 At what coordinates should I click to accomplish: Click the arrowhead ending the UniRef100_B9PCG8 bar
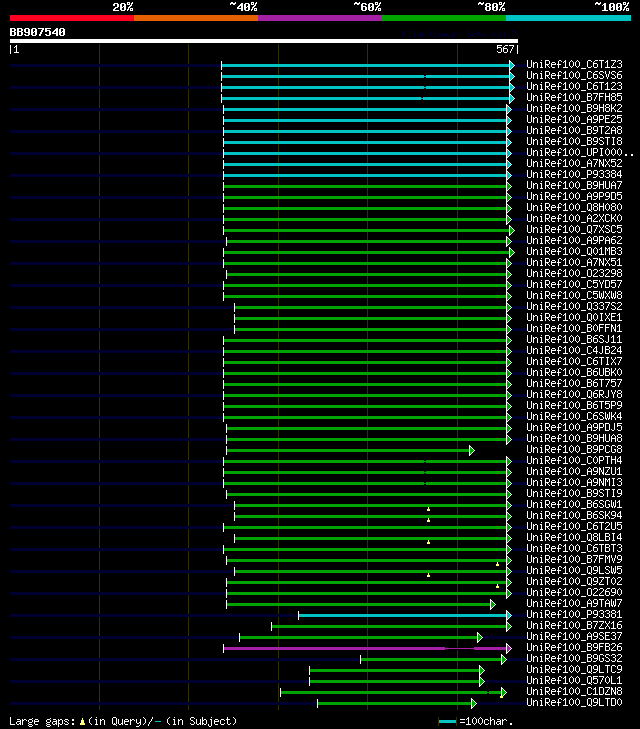coord(472,451)
